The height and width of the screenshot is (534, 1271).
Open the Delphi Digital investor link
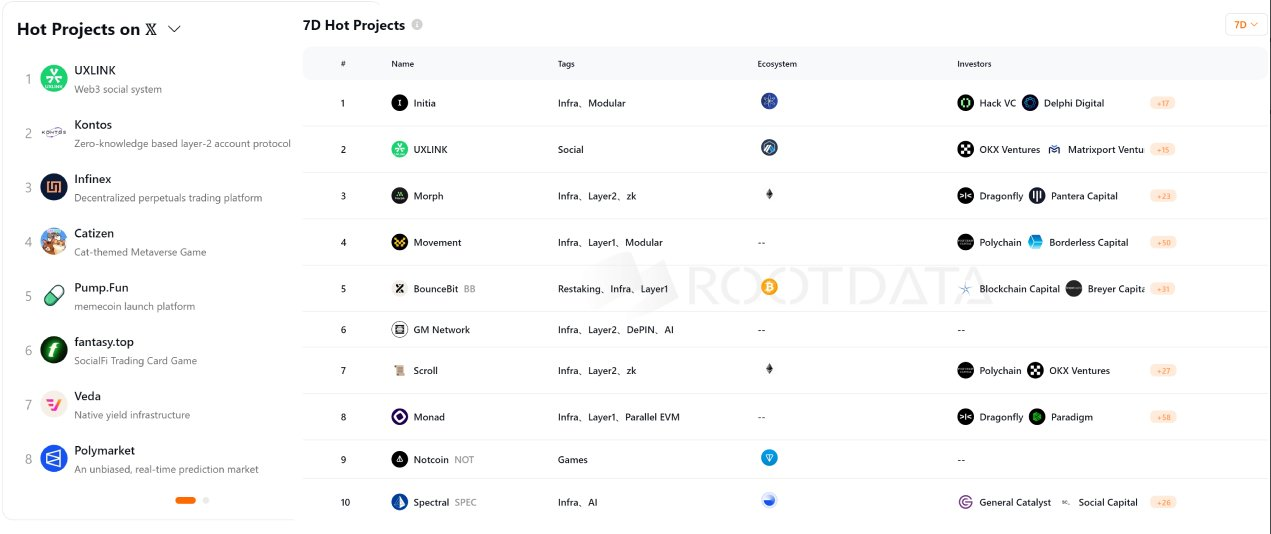[x=1073, y=103]
